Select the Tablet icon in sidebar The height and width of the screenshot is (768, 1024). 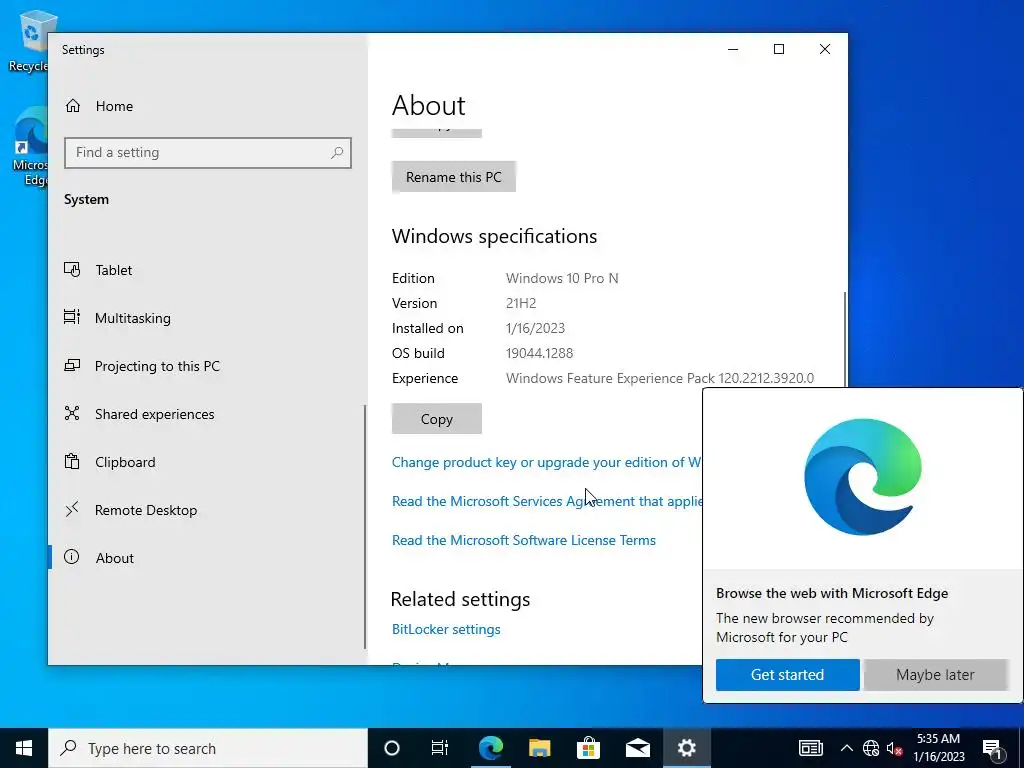pyautogui.click(x=72, y=270)
